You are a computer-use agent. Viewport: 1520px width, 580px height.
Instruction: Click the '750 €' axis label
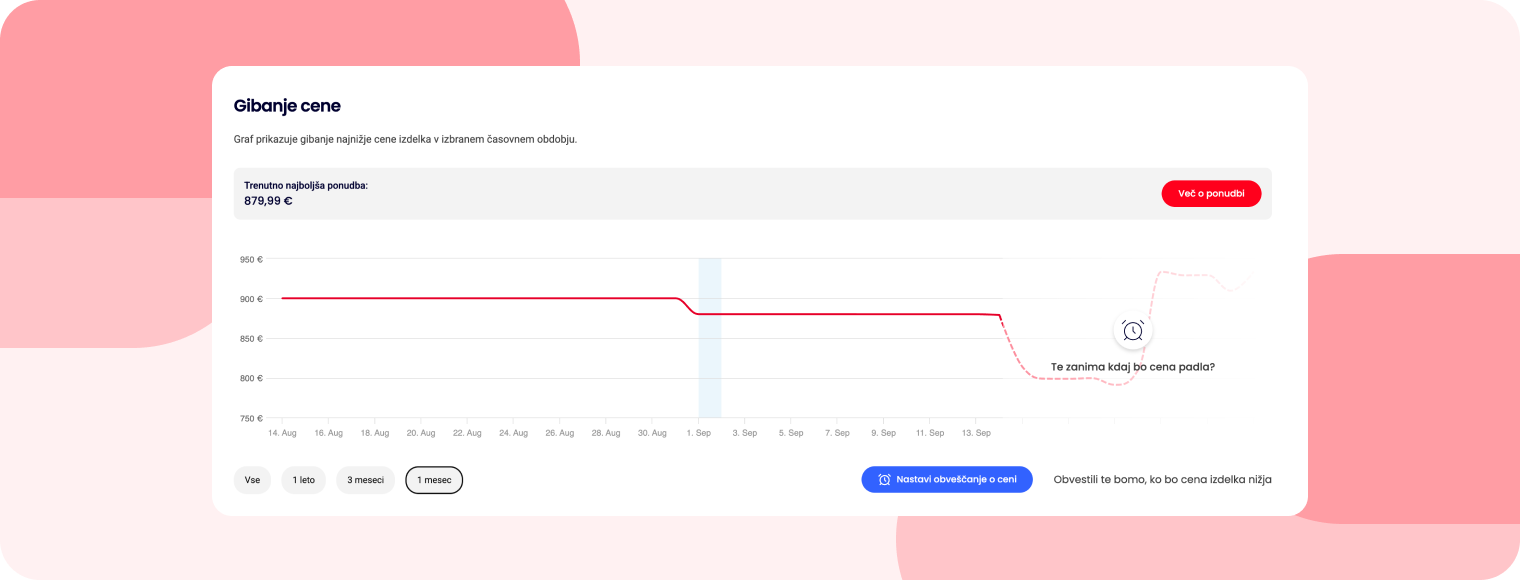point(251,419)
